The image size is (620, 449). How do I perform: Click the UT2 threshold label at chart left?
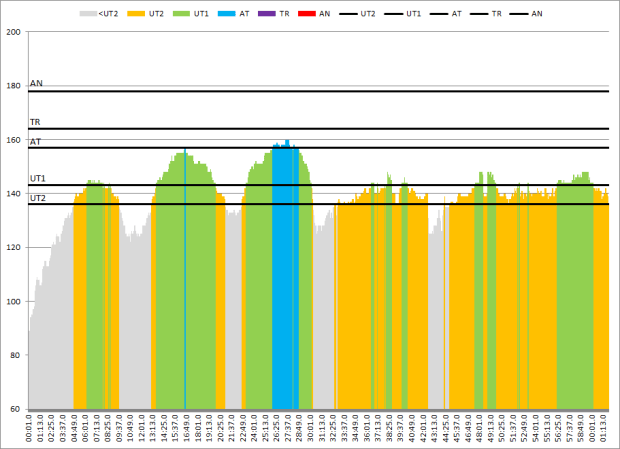[x=38, y=198]
